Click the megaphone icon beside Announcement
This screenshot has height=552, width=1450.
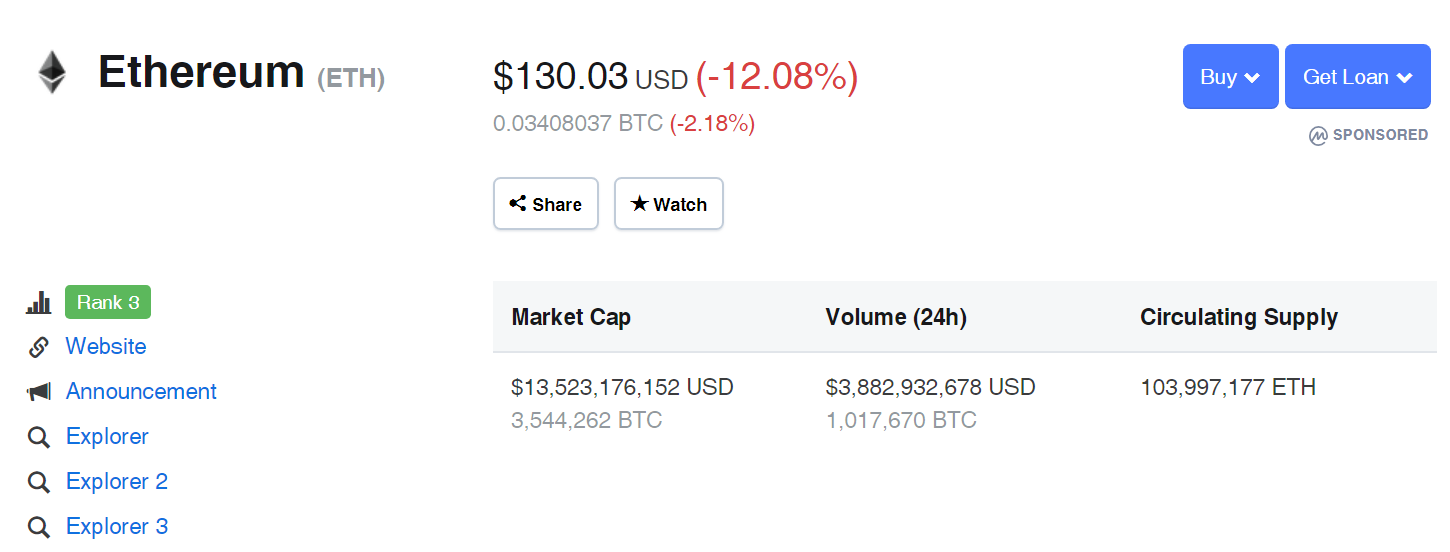click(x=38, y=392)
